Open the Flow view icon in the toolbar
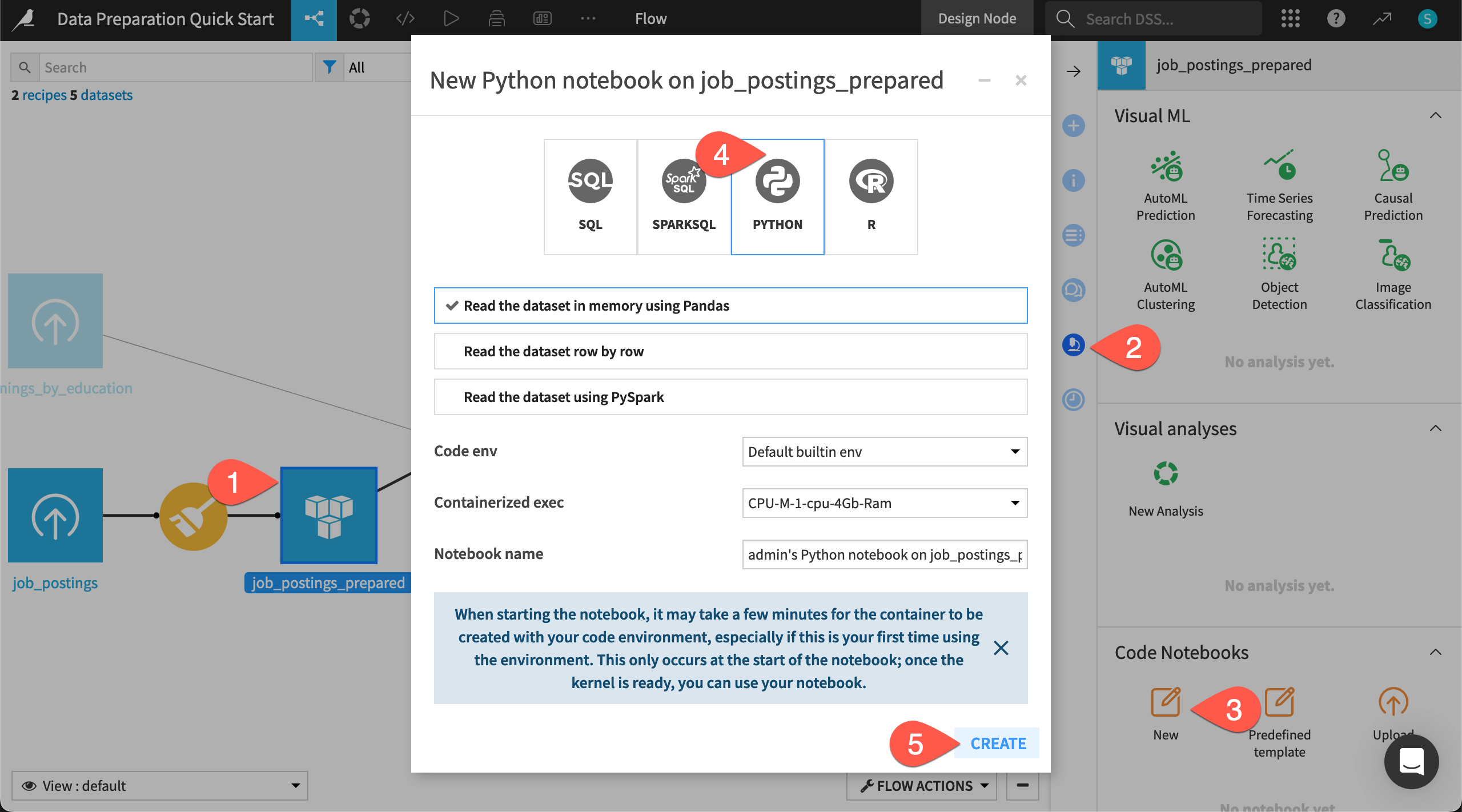 click(314, 18)
